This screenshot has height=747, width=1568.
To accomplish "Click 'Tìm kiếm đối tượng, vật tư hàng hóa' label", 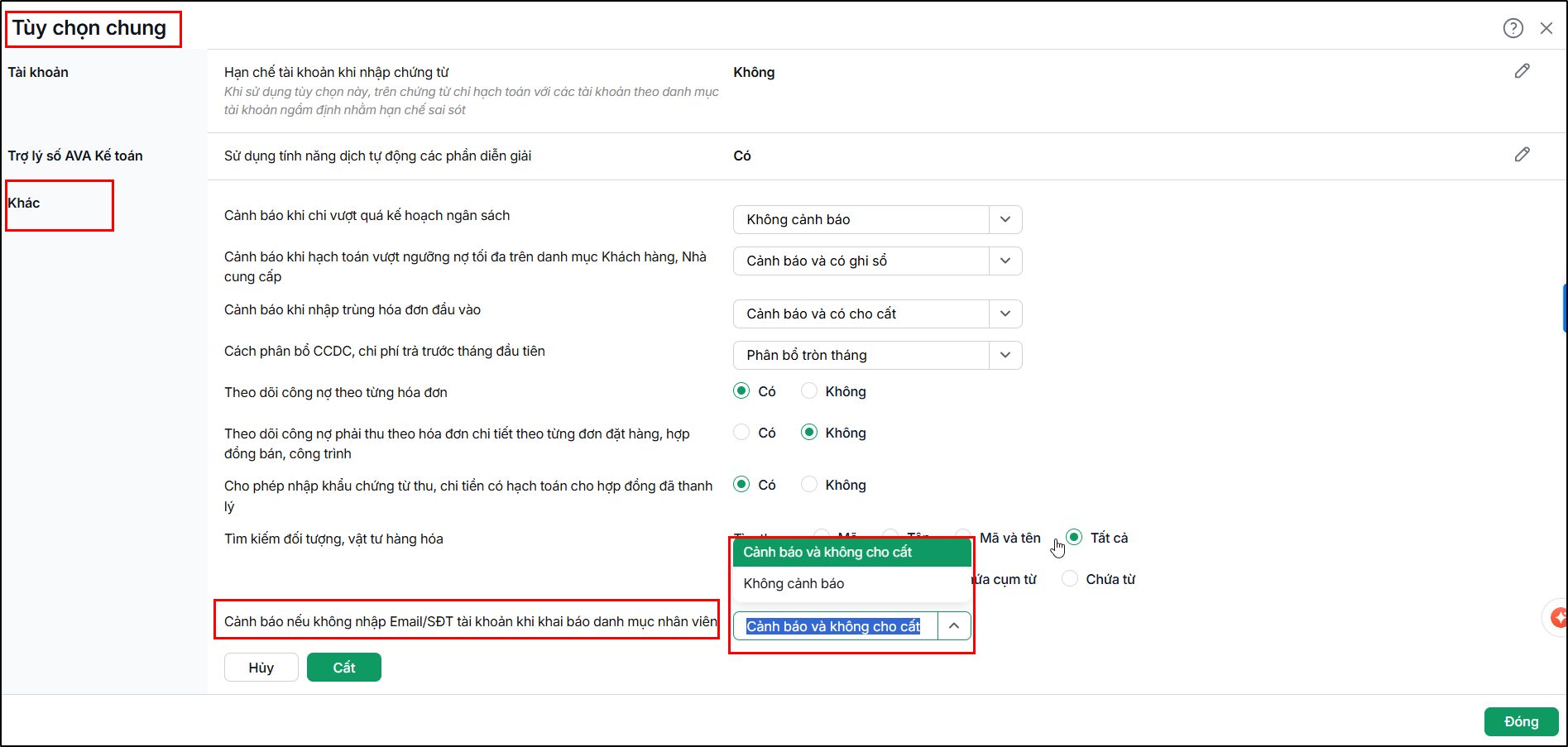I will pos(333,539).
